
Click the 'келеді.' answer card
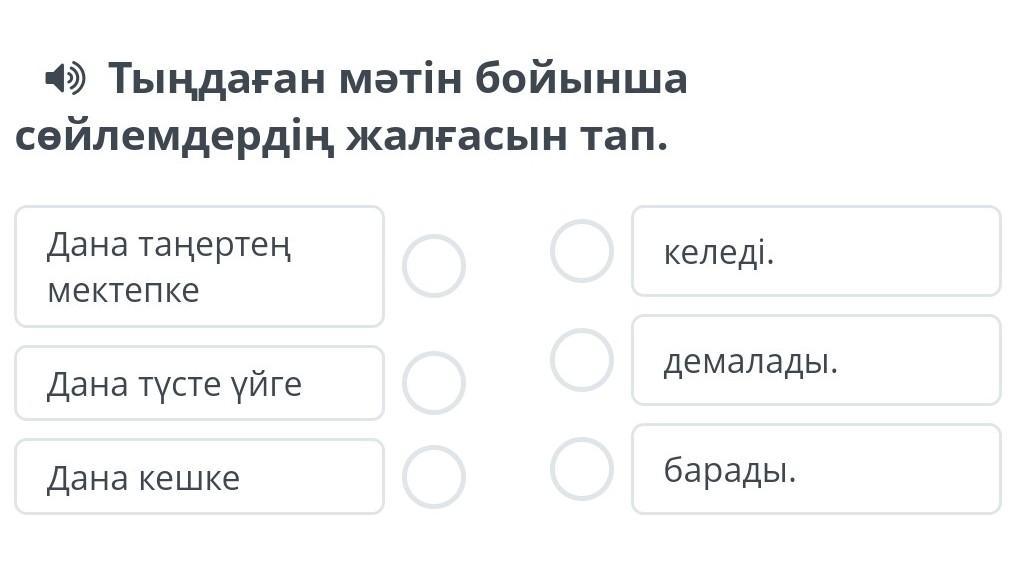pos(816,251)
